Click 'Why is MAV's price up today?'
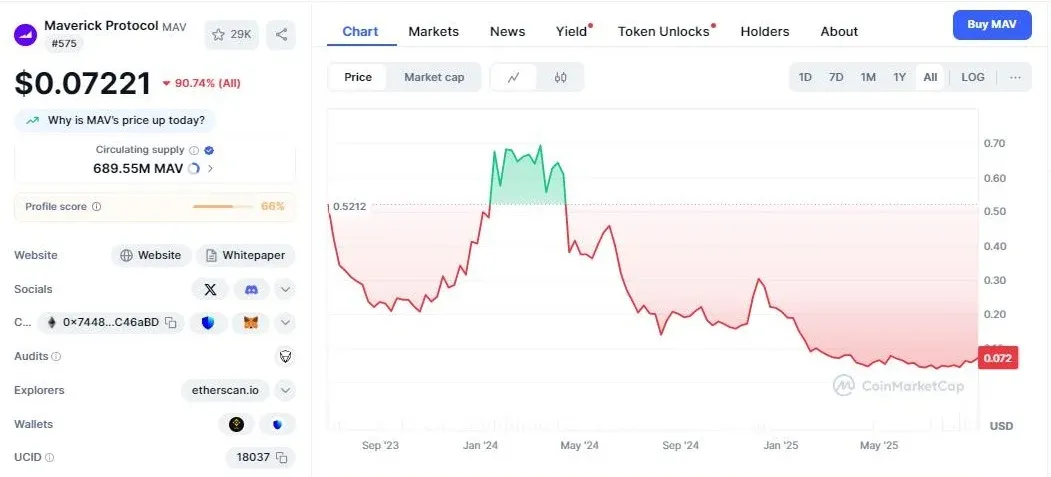Image resolution: width=1051 pixels, height=477 pixels. pyautogui.click(x=115, y=121)
